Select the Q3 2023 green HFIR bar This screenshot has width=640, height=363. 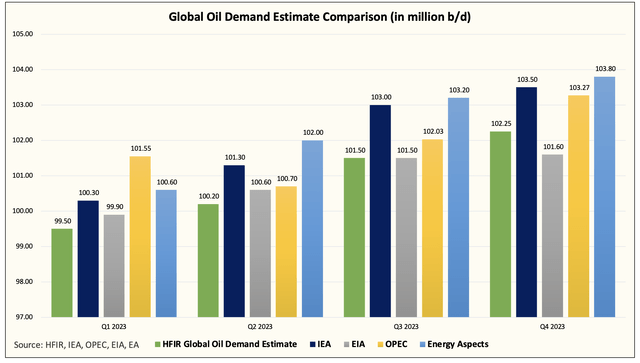[x=354, y=238]
